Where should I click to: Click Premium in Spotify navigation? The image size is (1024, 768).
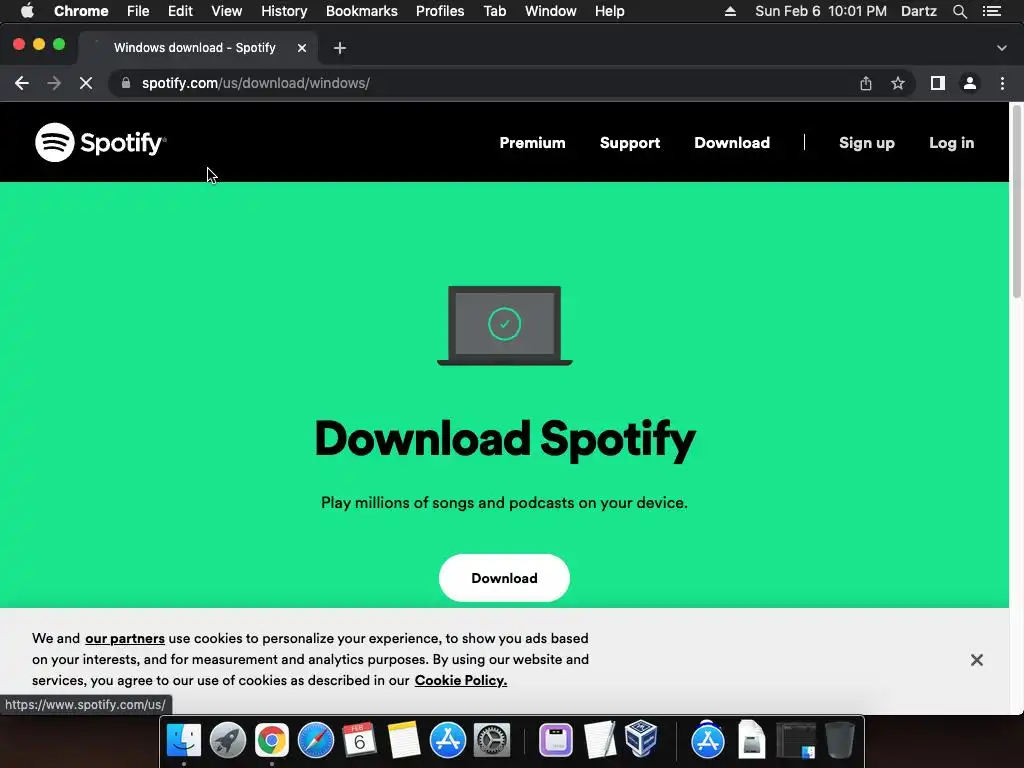pos(532,142)
